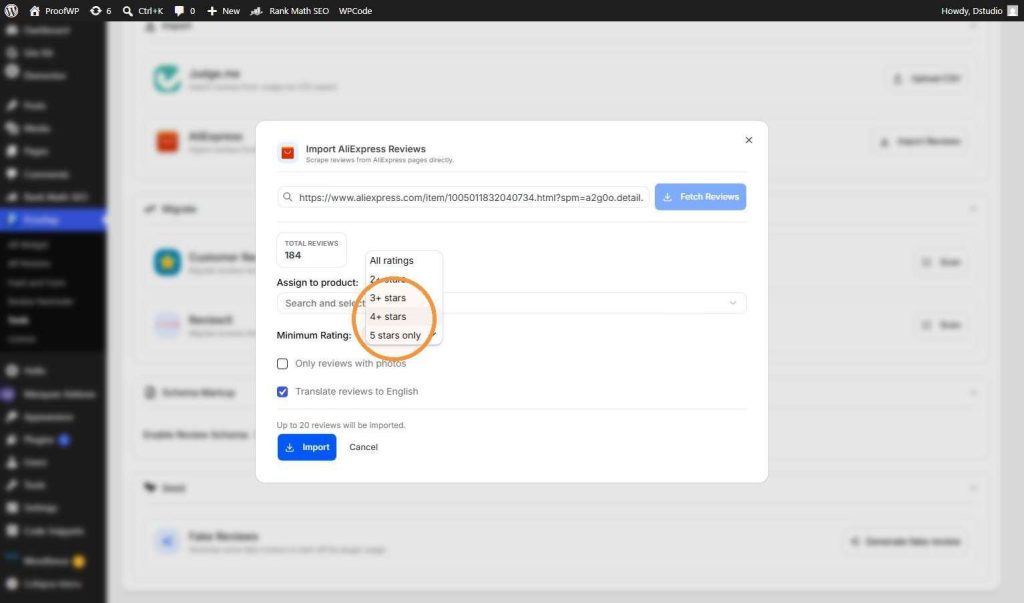Open the New content menu

tap(223, 10)
